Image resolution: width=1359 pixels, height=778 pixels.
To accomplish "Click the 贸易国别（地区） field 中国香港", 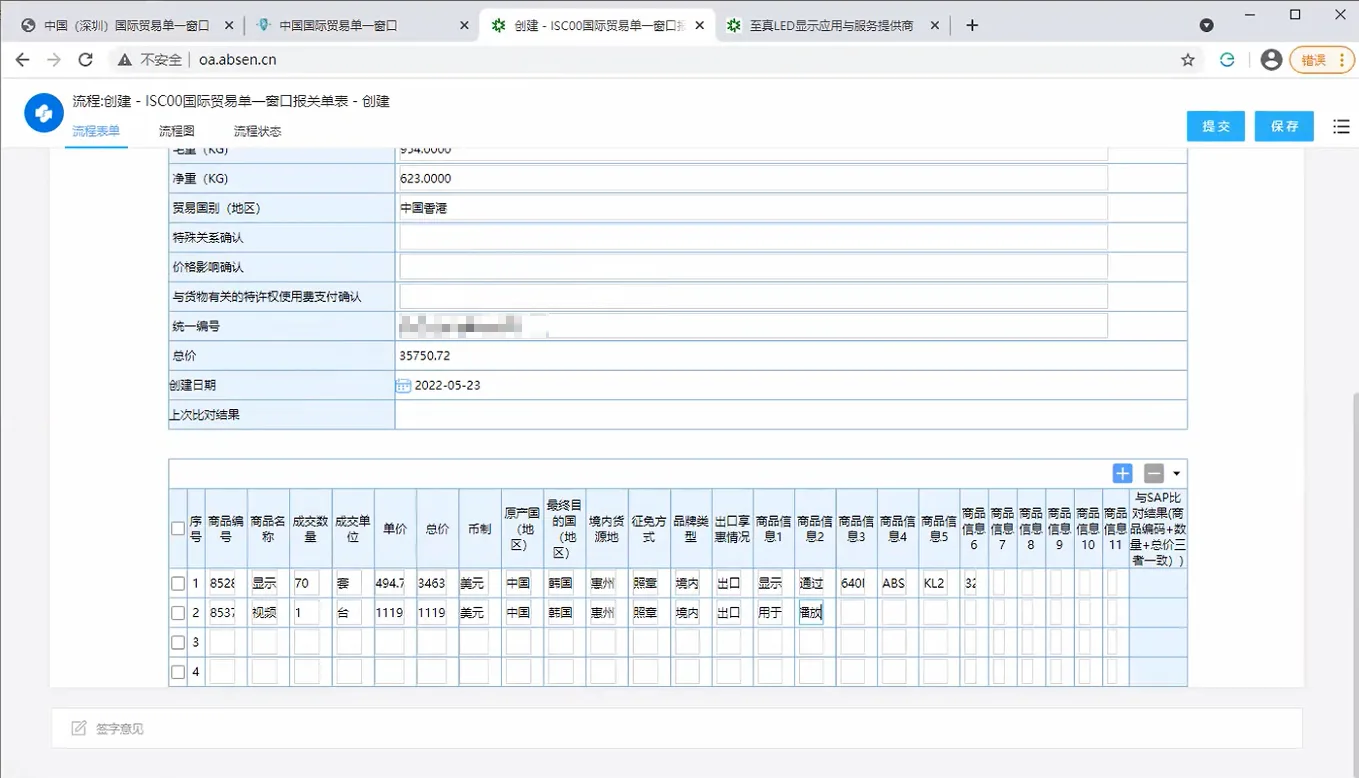I will coord(753,208).
